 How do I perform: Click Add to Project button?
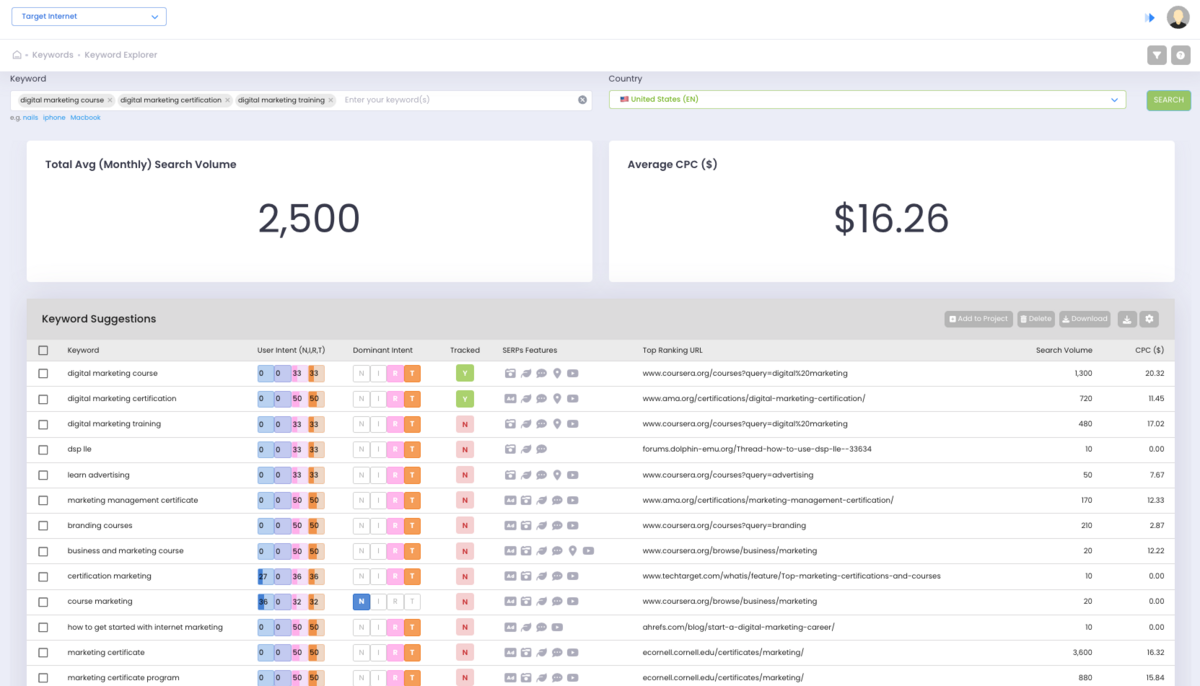979,319
